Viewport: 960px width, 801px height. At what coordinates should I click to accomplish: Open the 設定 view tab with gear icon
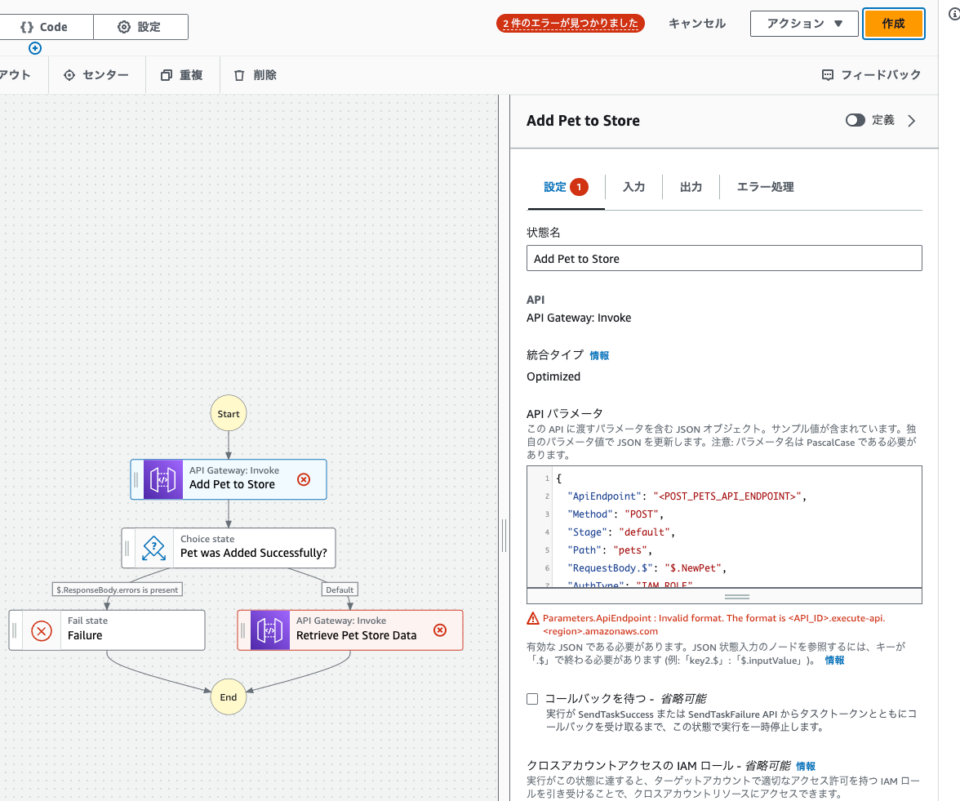[x=140, y=27]
